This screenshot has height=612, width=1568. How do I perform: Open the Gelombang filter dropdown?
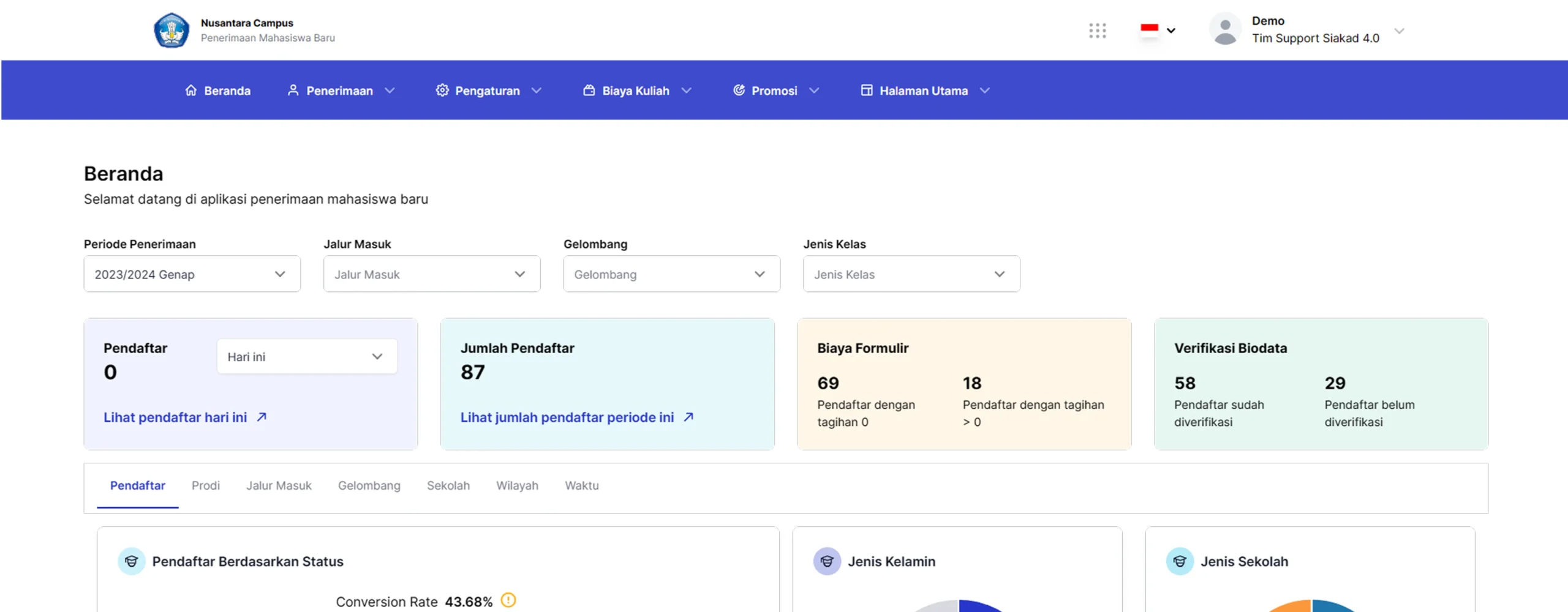(671, 274)
